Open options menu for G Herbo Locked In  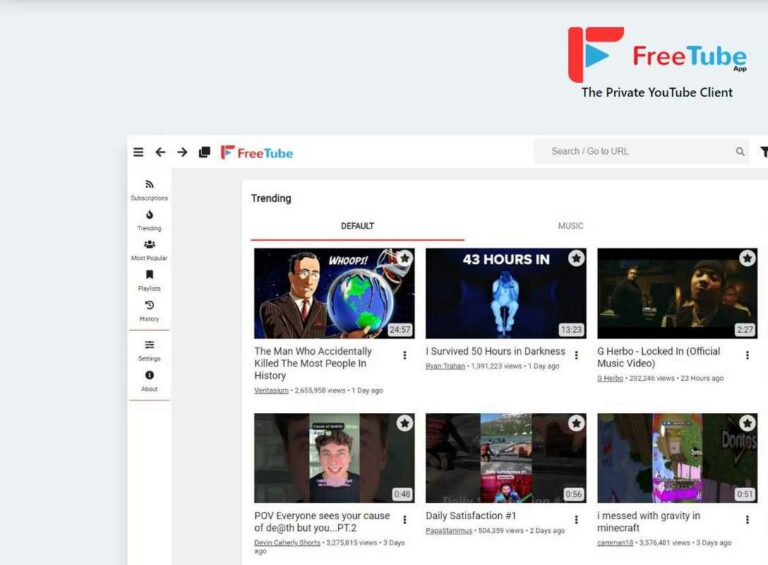747,355
